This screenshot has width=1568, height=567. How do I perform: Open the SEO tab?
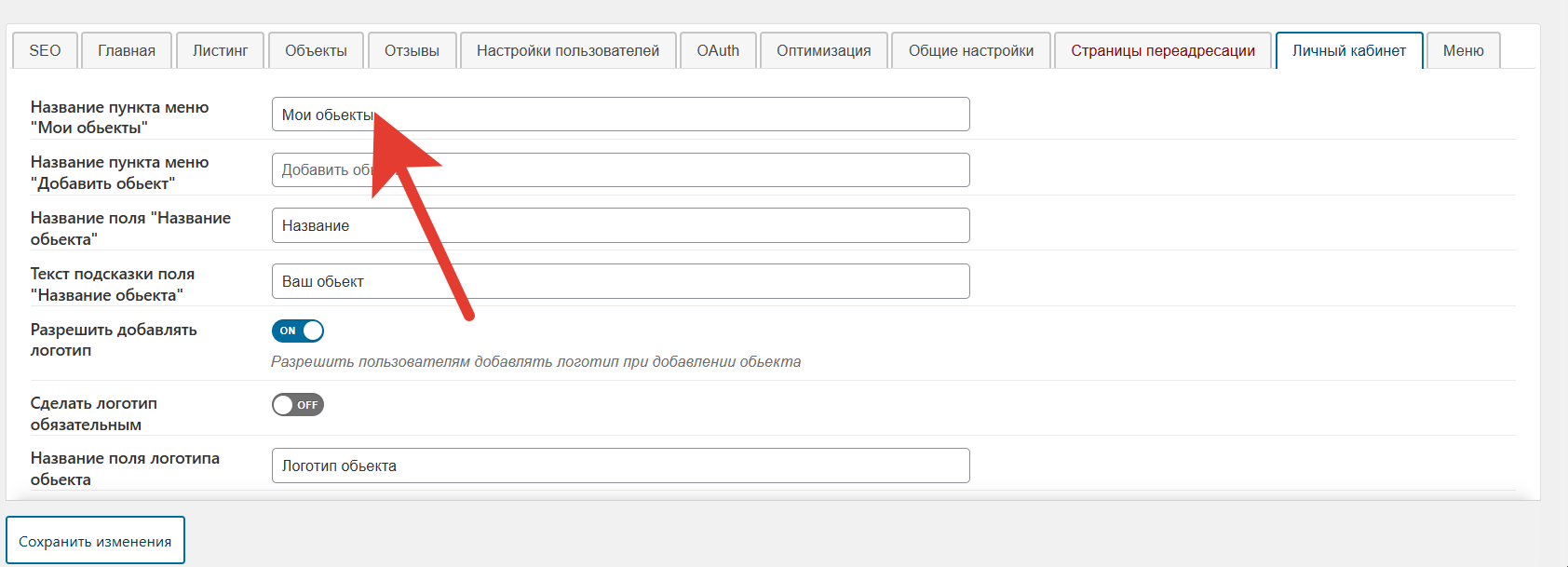coord(45,50)
